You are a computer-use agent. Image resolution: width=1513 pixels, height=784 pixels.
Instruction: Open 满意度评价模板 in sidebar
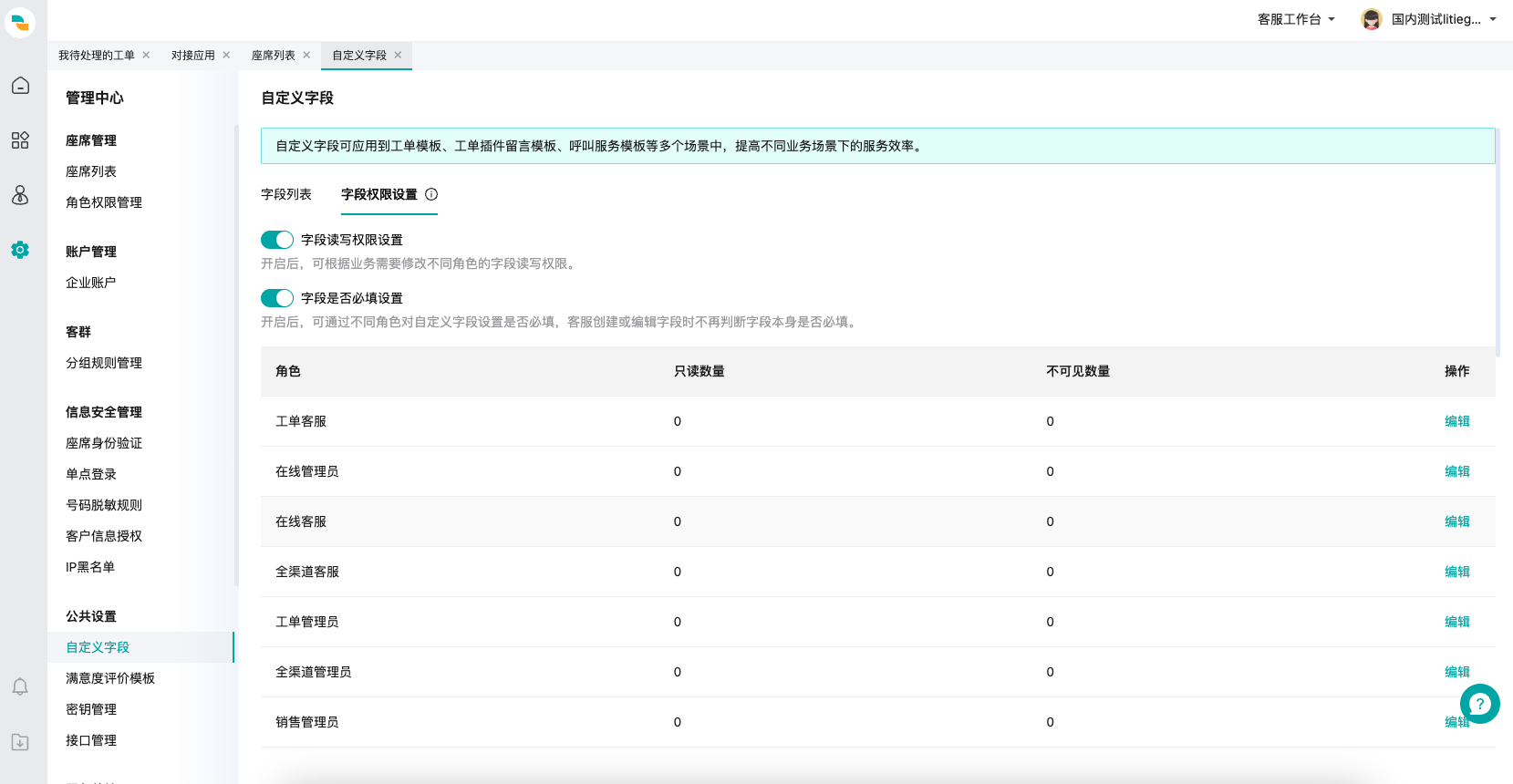click(x=110, y=678)
